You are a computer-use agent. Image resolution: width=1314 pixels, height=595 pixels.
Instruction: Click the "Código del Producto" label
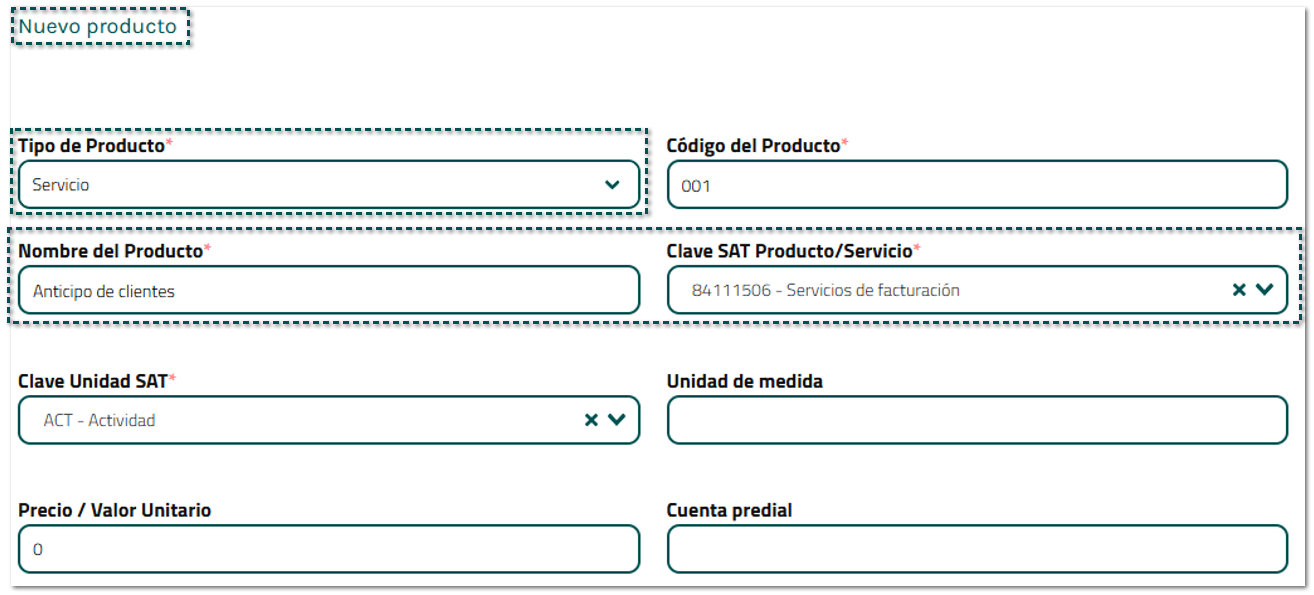[753, 146]
